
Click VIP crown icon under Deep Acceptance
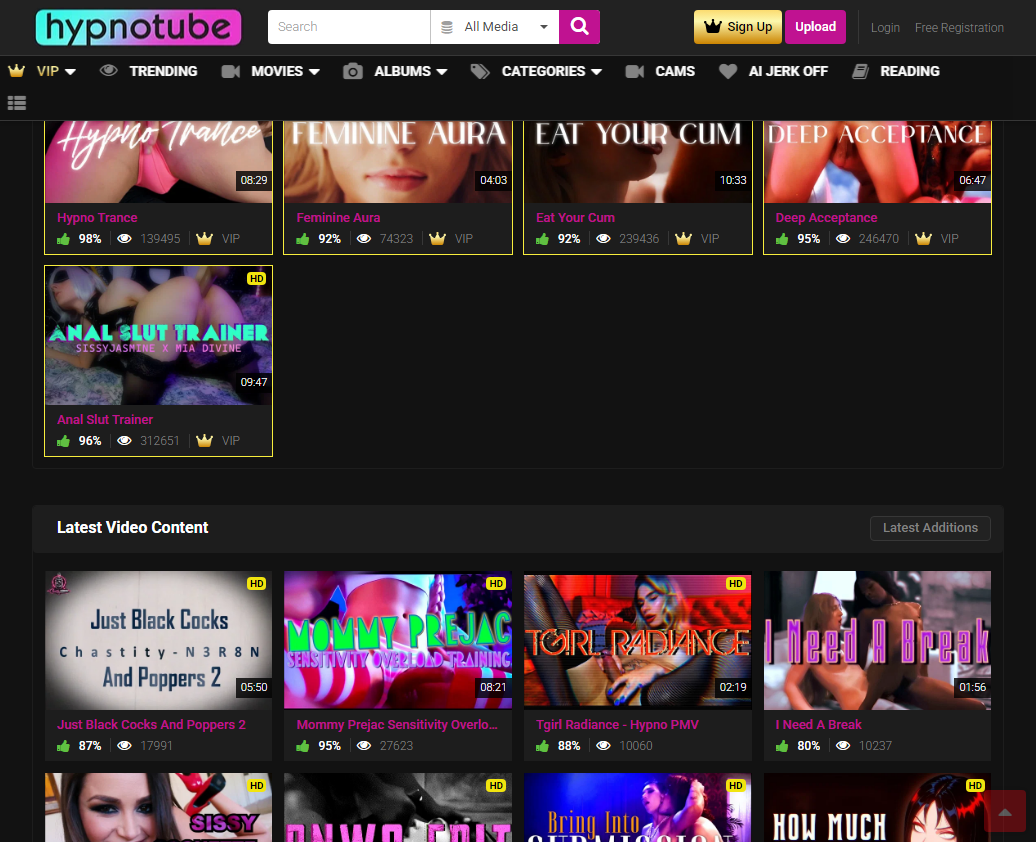923,239
